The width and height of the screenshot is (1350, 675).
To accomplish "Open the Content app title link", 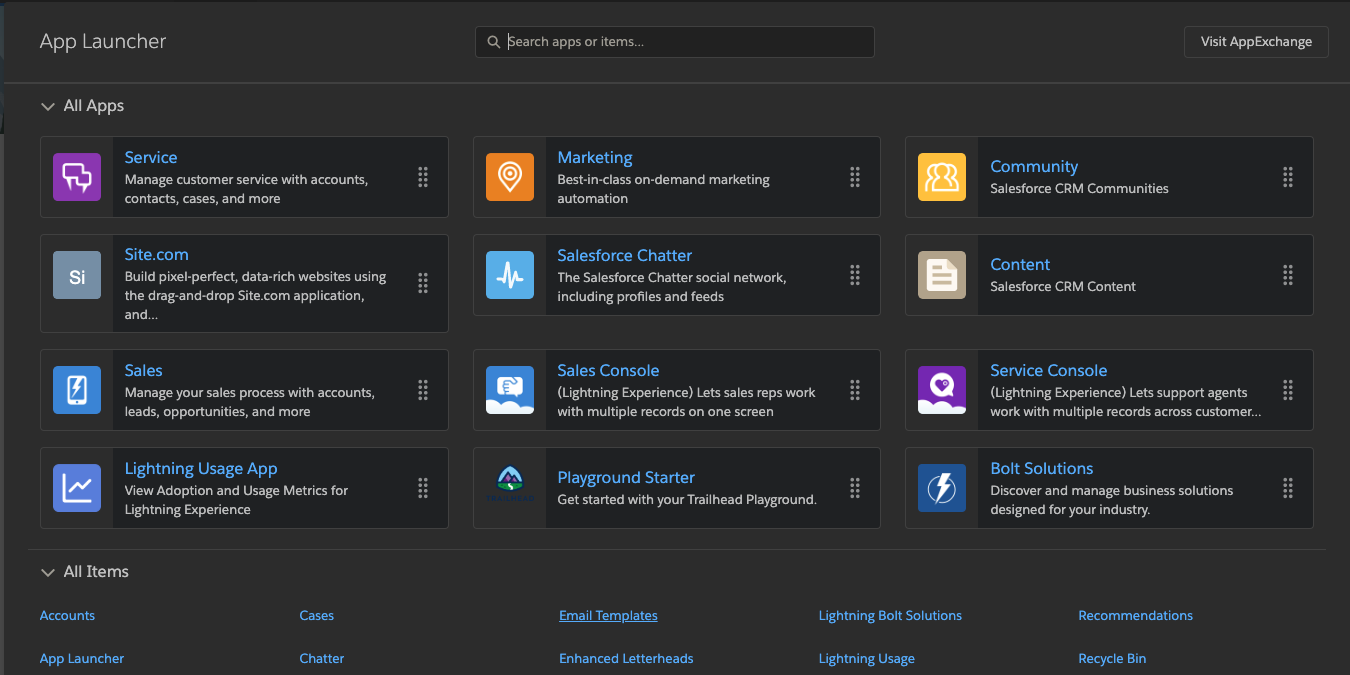I will point(1020,264).
